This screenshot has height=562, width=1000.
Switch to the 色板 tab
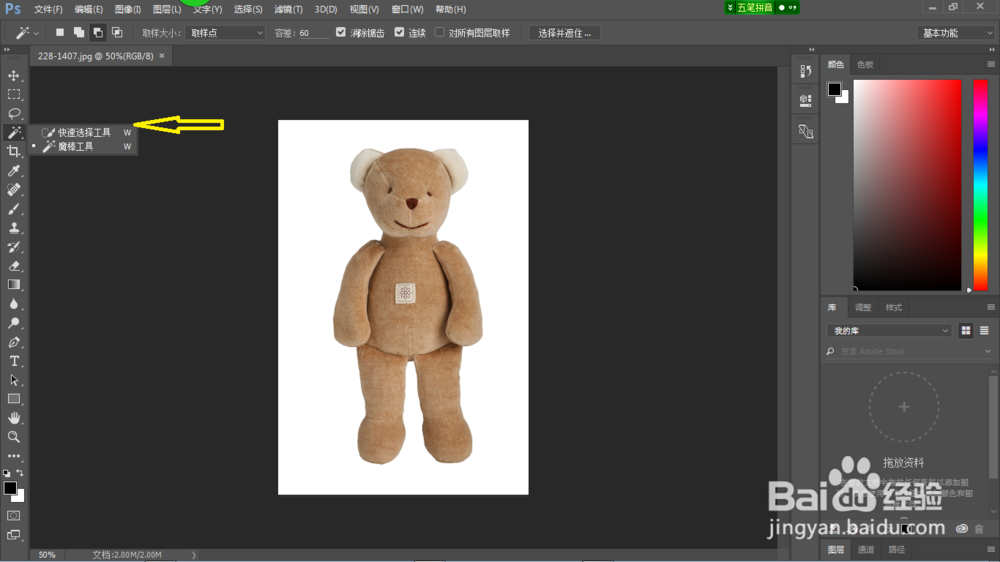point(865,64)
